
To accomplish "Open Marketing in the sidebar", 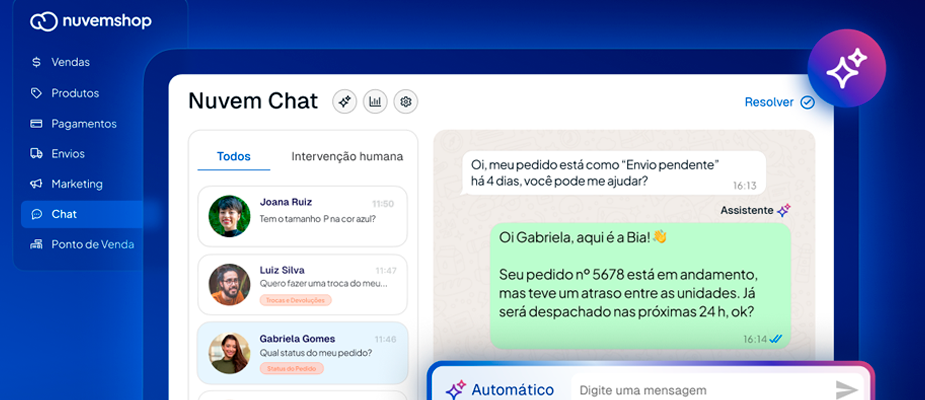I will pyautogui.click(x=77, y=184).
